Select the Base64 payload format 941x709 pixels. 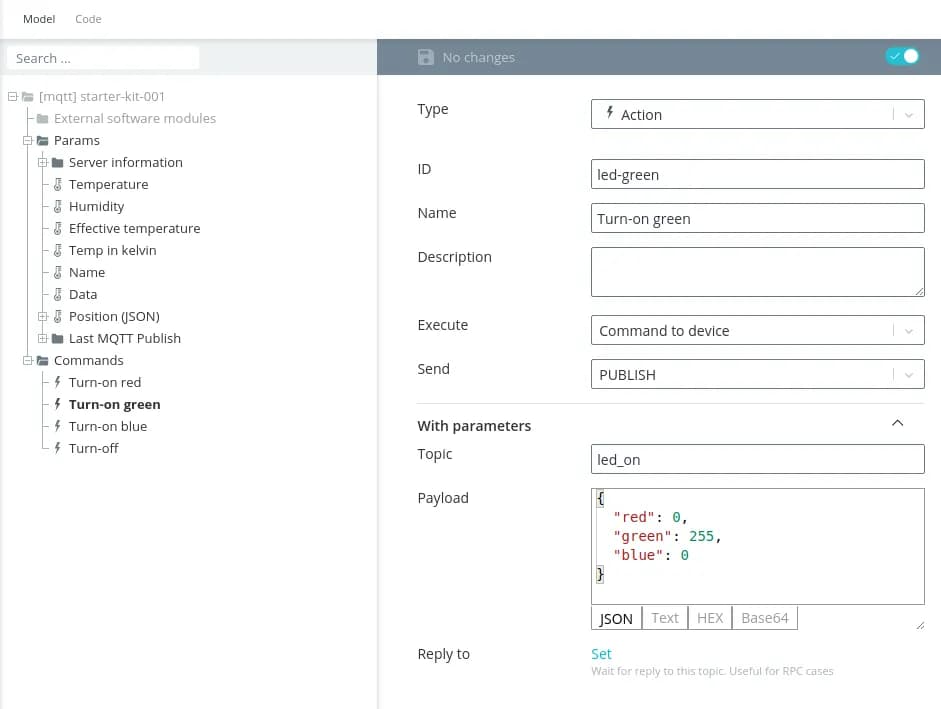(764, 618)
